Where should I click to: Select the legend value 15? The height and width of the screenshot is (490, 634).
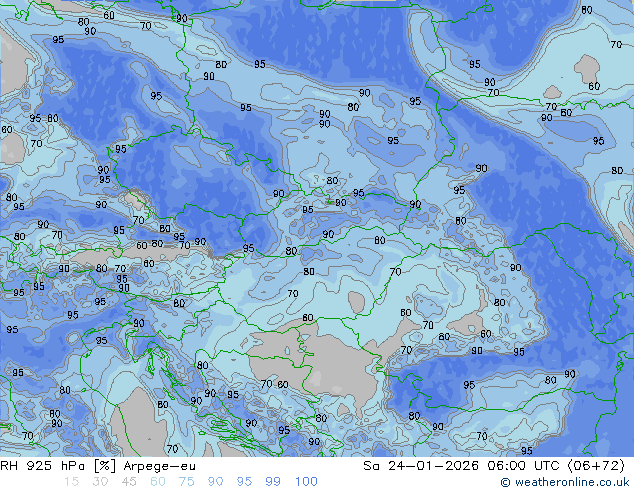(x=72, y=482)
